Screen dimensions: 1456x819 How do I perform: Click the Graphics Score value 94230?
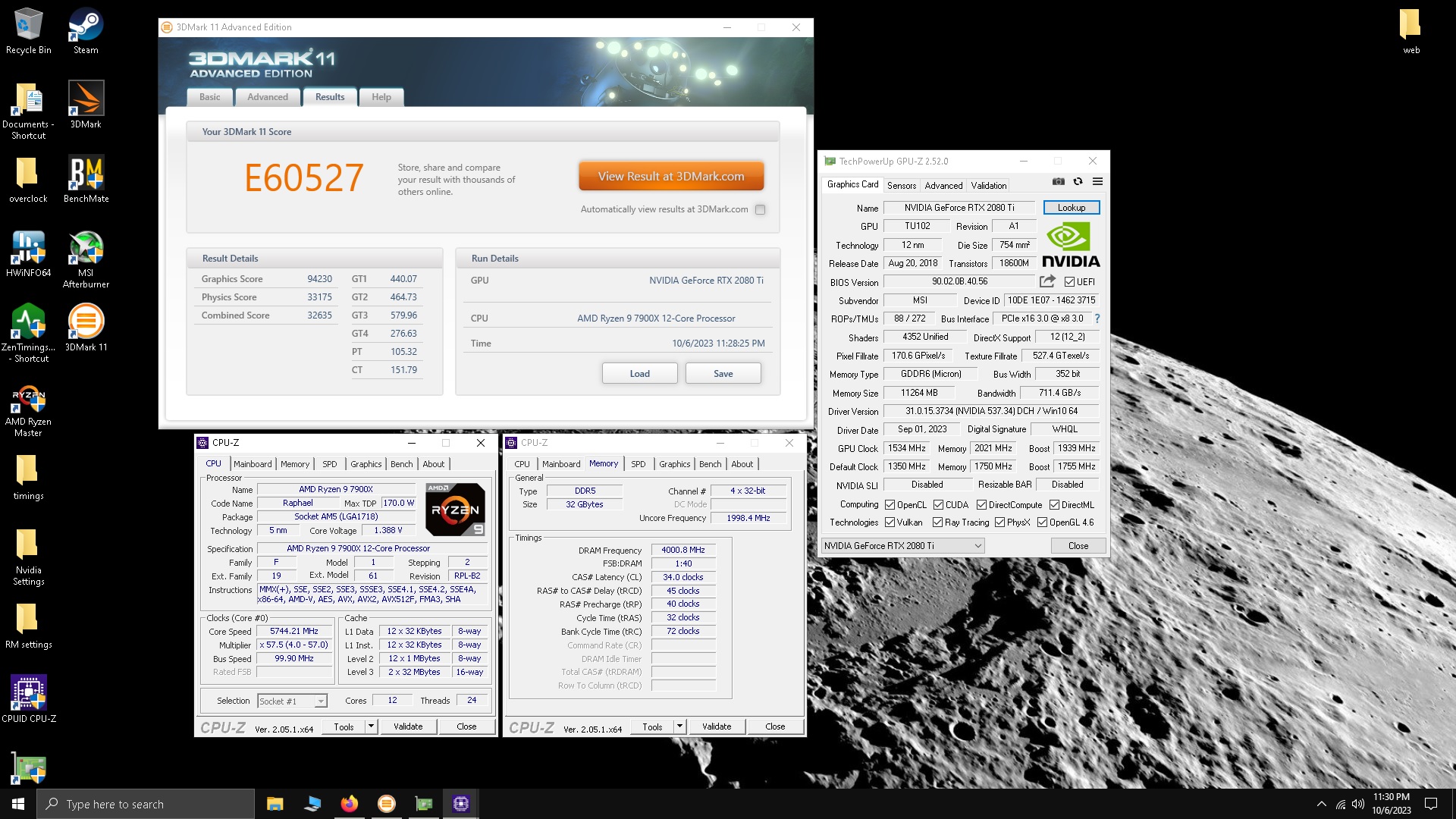pyautogui.click(x=319, y=279)
